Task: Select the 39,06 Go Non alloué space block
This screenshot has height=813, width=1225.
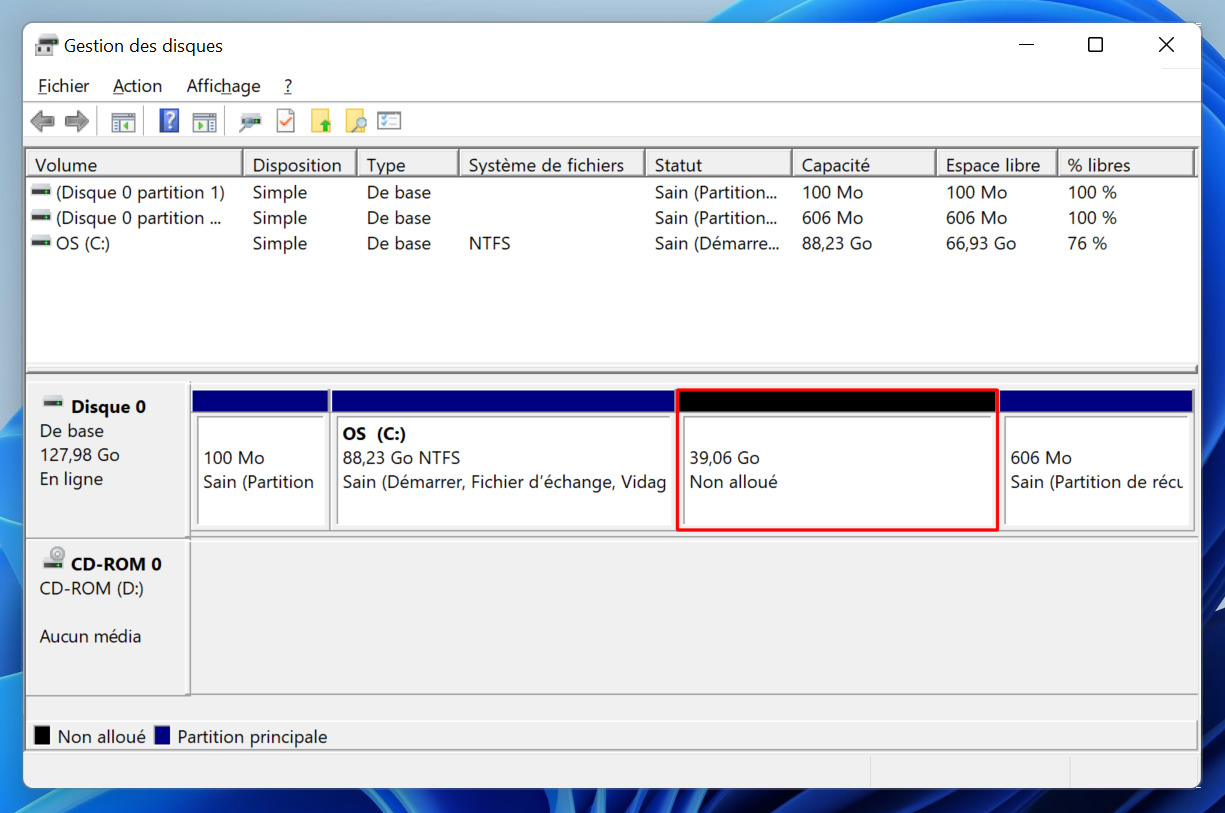Action: [x=837, y=459]
